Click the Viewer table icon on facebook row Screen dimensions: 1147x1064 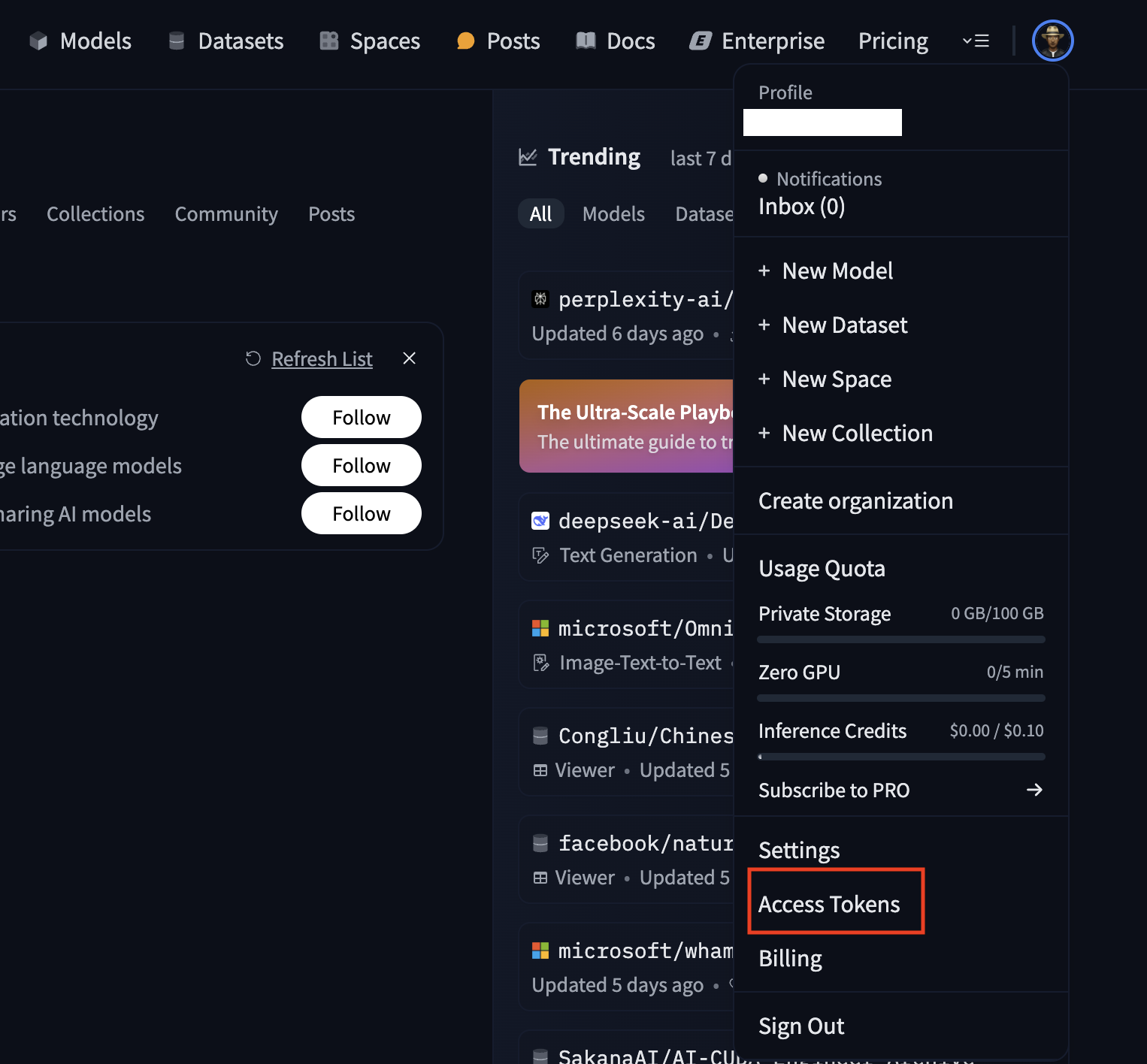click(540, 878)
